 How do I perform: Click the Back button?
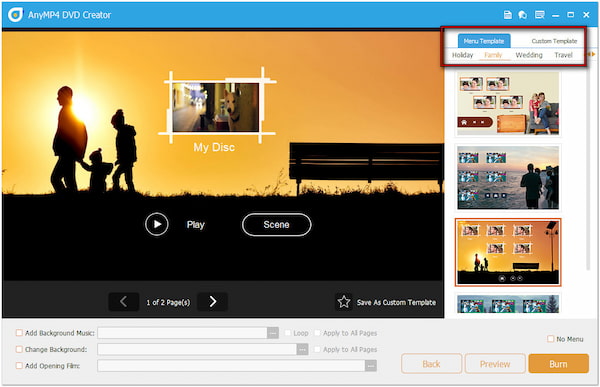point(431,364)
